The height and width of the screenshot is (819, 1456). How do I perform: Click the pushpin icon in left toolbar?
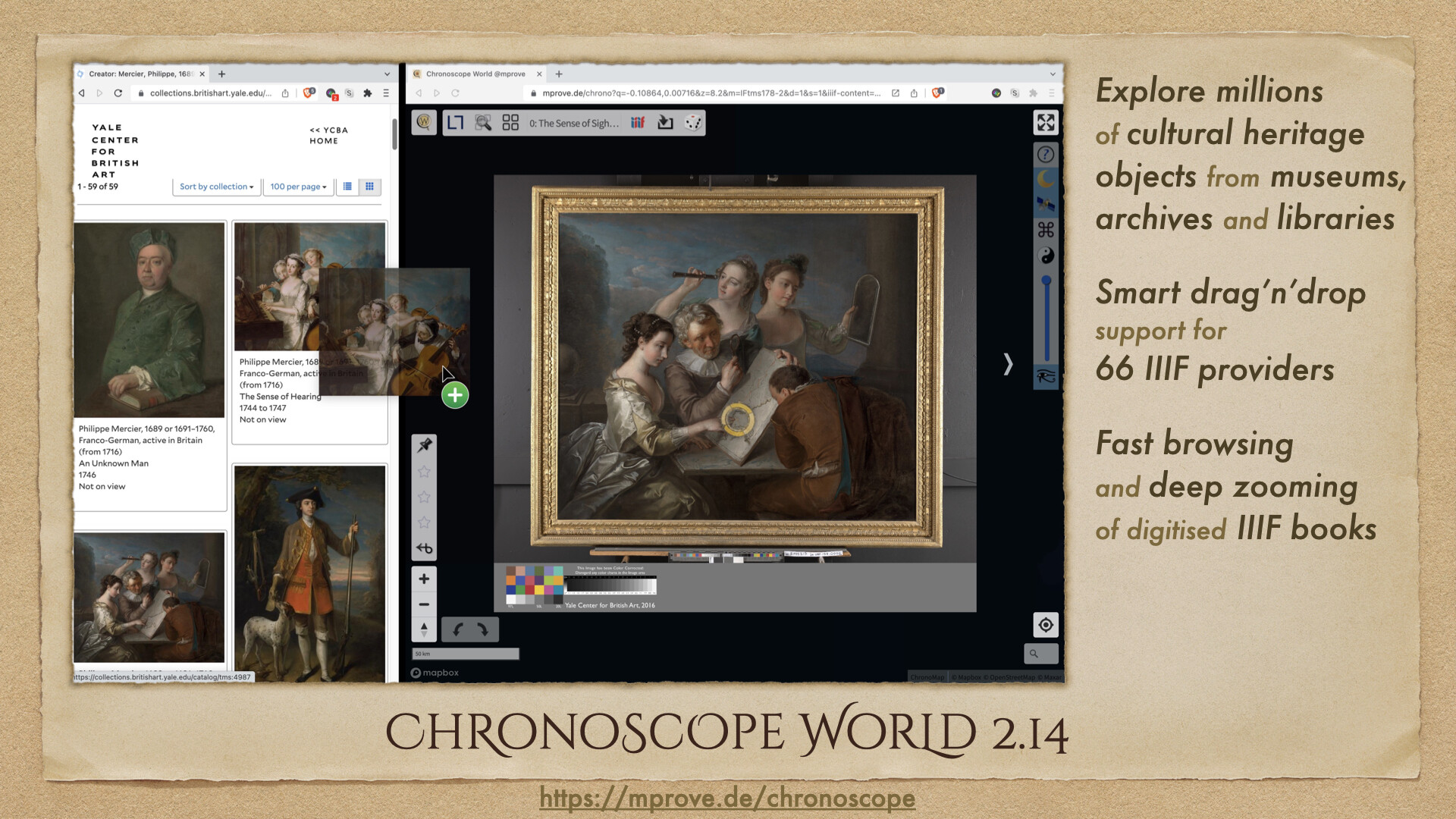pos(424,445)
